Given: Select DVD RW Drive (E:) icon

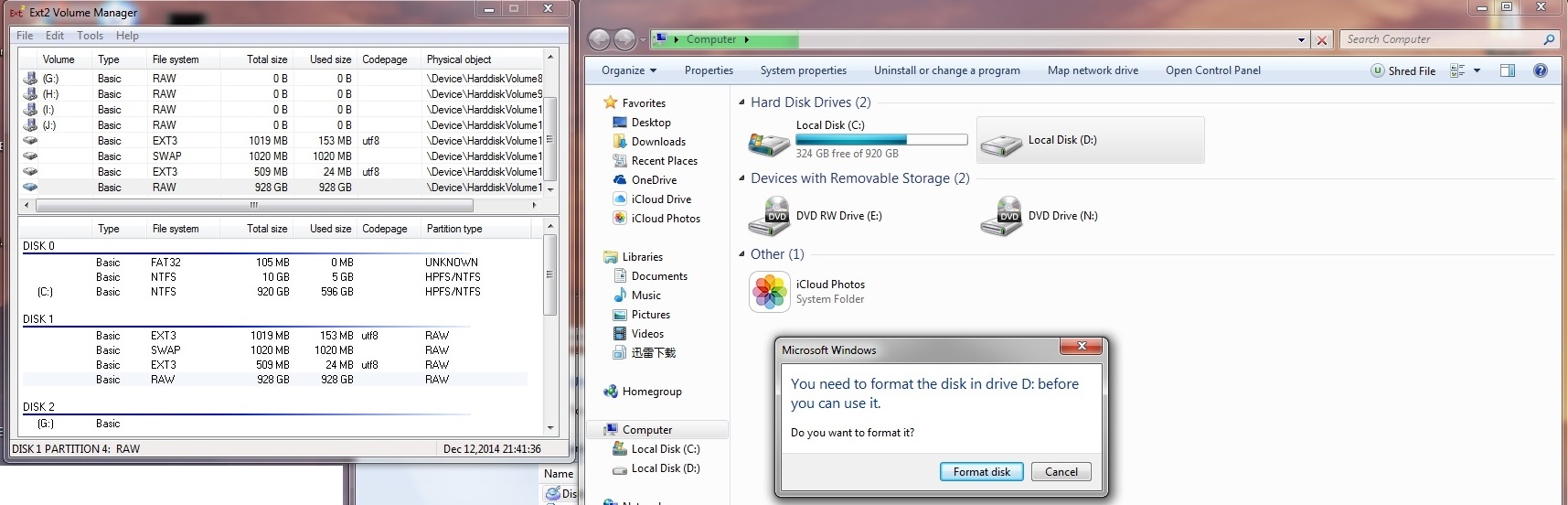Looking at the screenshot, I should pyautogui.click(x=769, y=217).
